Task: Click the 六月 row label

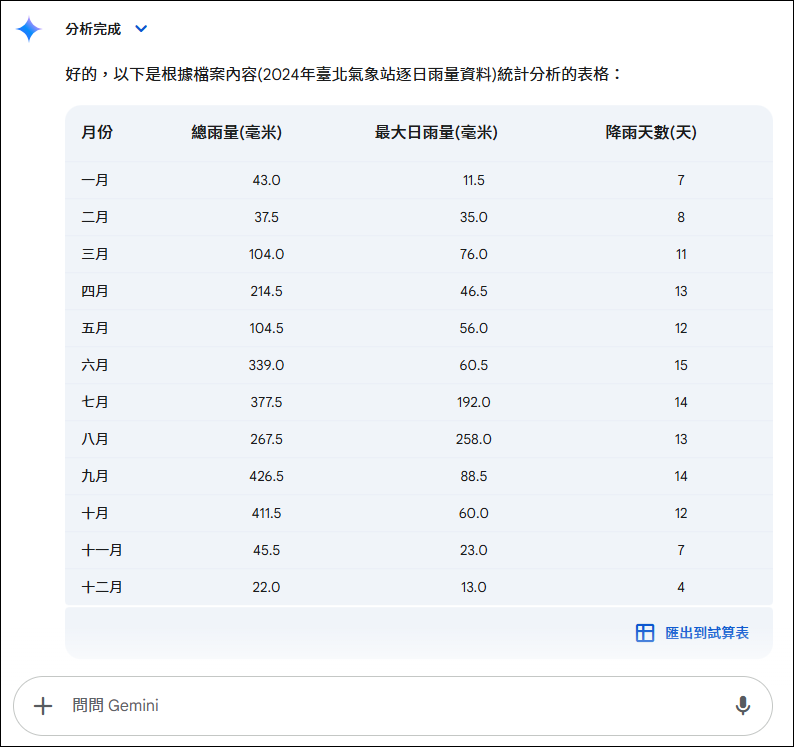Action: point(95,365)
